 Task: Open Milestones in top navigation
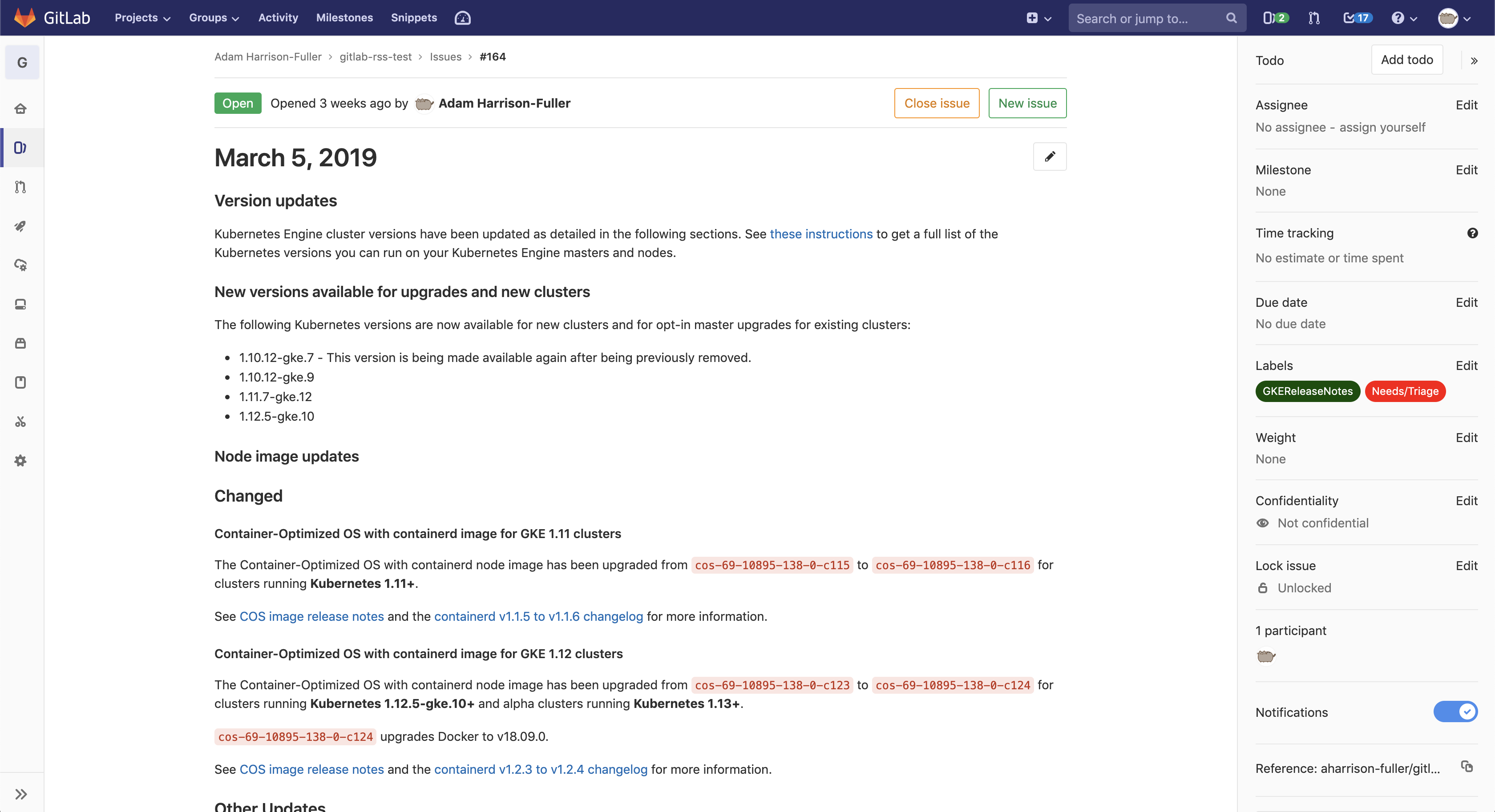coord(344,18)
